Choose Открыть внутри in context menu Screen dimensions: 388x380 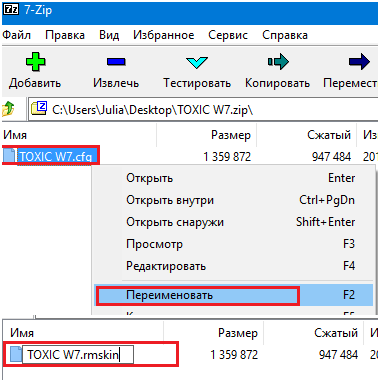(233, 200)
